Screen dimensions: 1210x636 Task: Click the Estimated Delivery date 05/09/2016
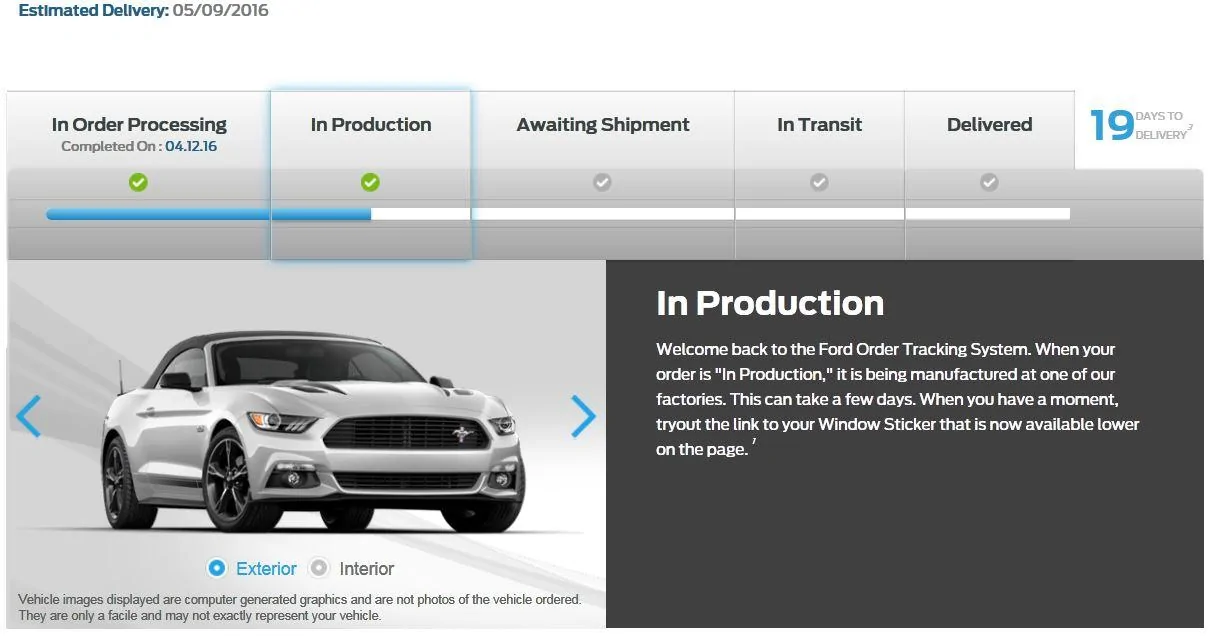220,11
